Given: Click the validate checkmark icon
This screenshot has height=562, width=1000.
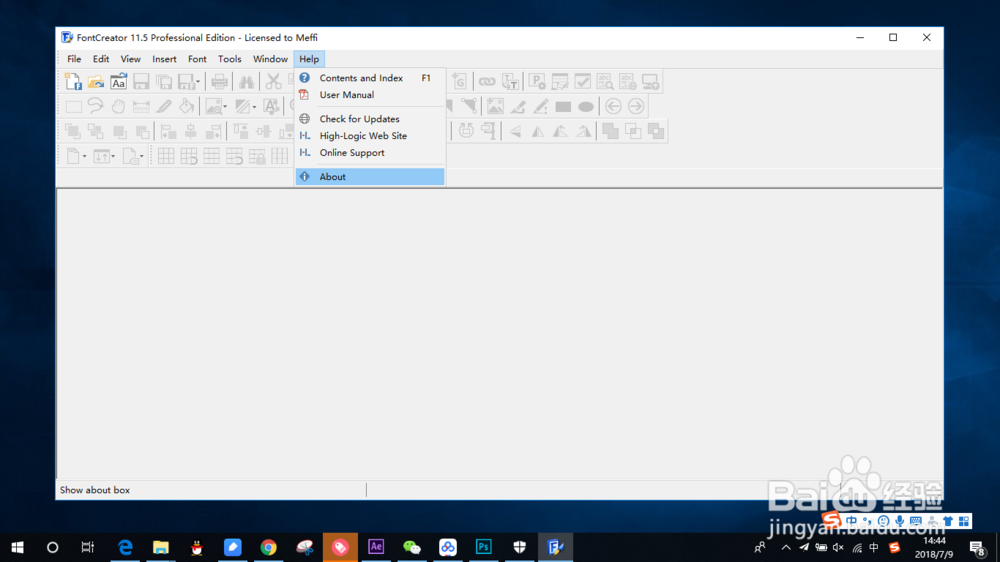Looking at the screenshot, I should pyautogui.click(x=582, y=82).
